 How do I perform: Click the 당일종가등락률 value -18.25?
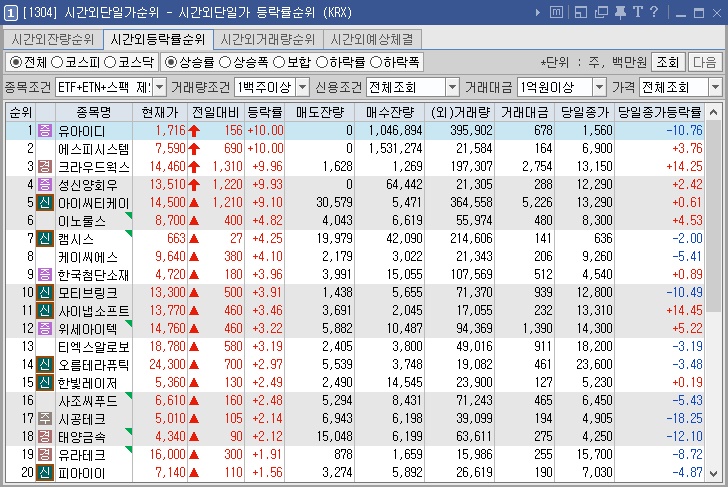(684, 418)
